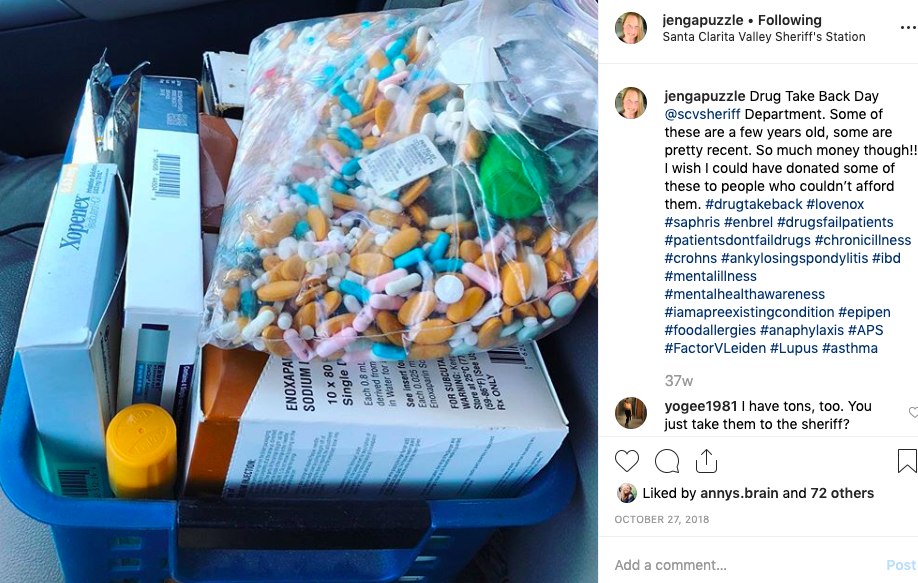Viewport: 918px width, 583px height.
Task: Like the post with the heart icon
Action: (626, 461)
